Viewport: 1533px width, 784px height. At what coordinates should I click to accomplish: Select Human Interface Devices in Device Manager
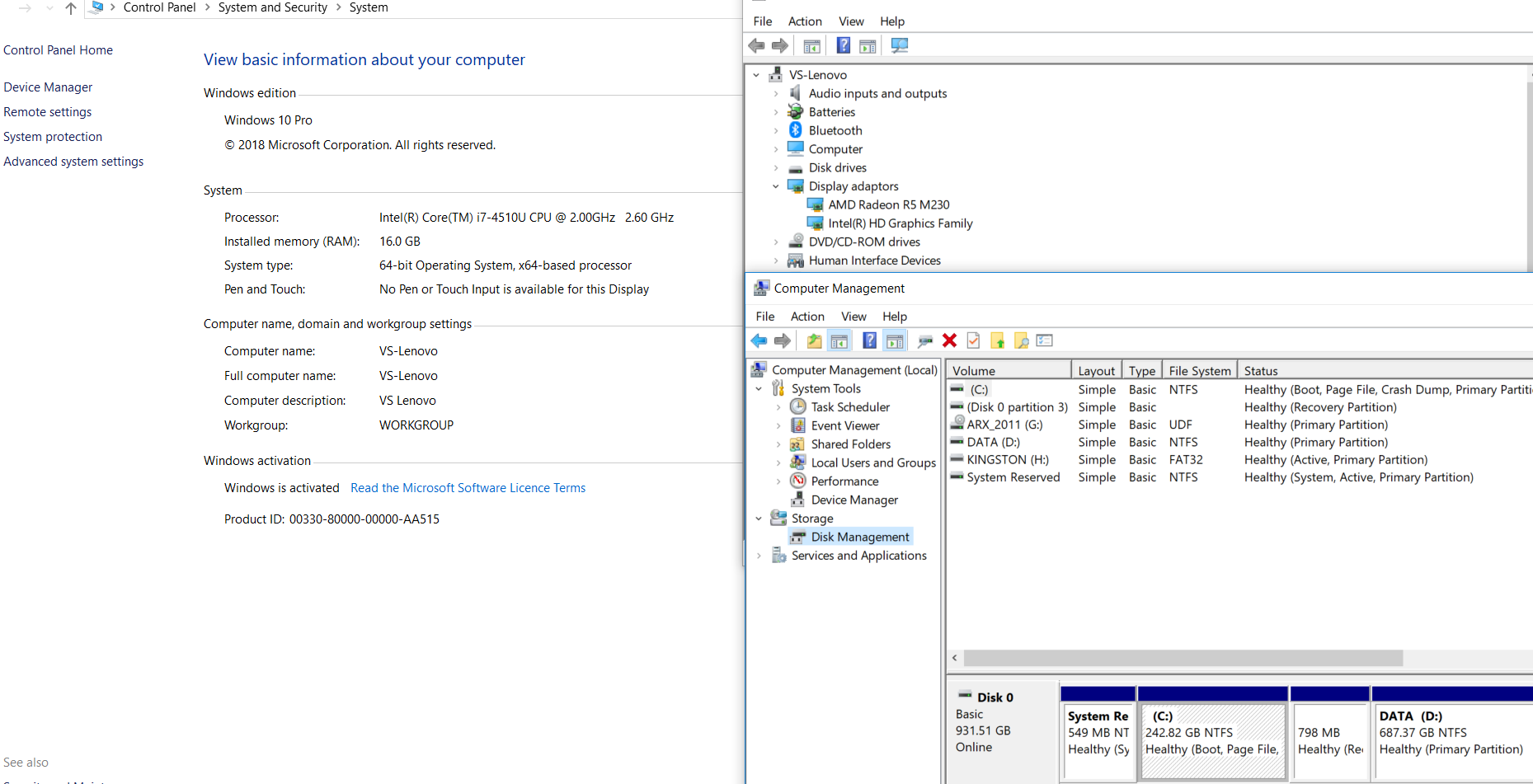(875, 261)
